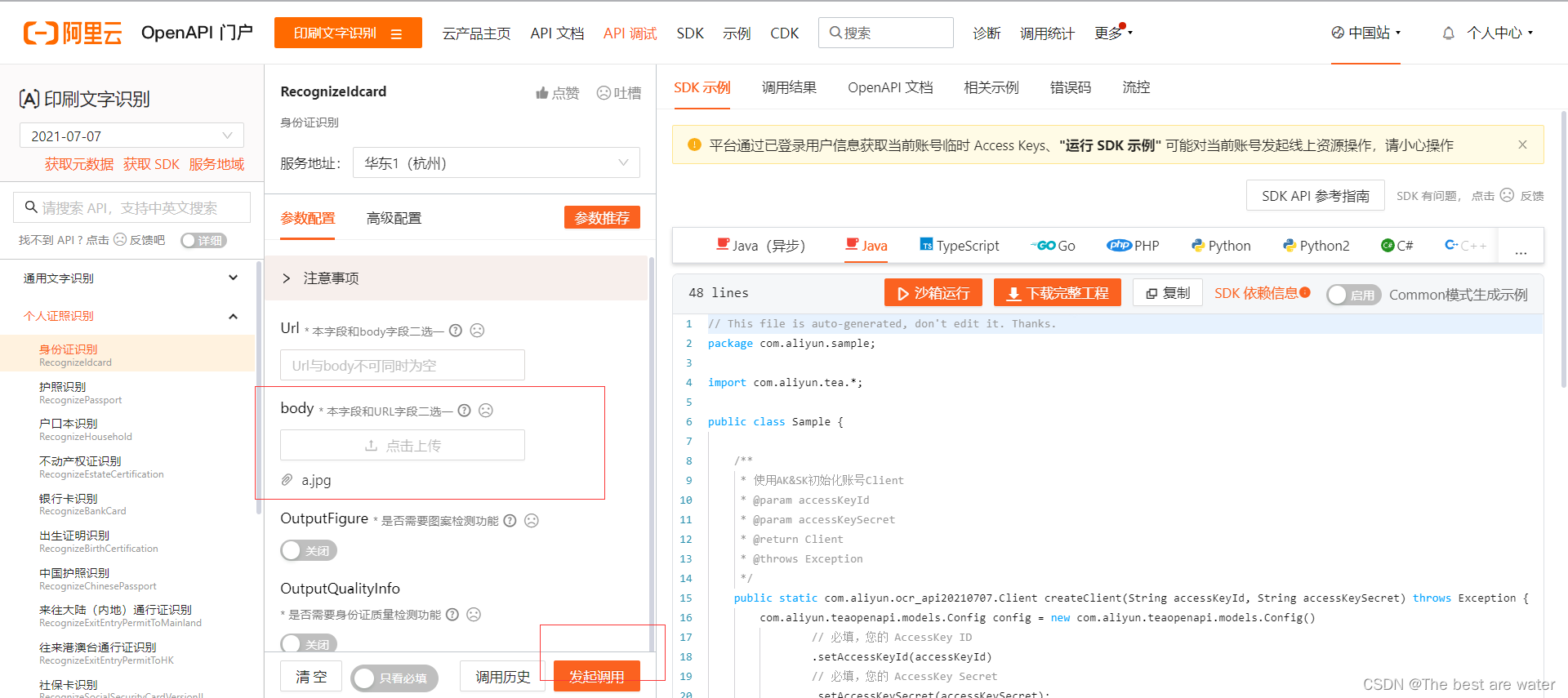Switch to the 错误码 tab
This screenshot has height=698, width=1568.
1071,87
